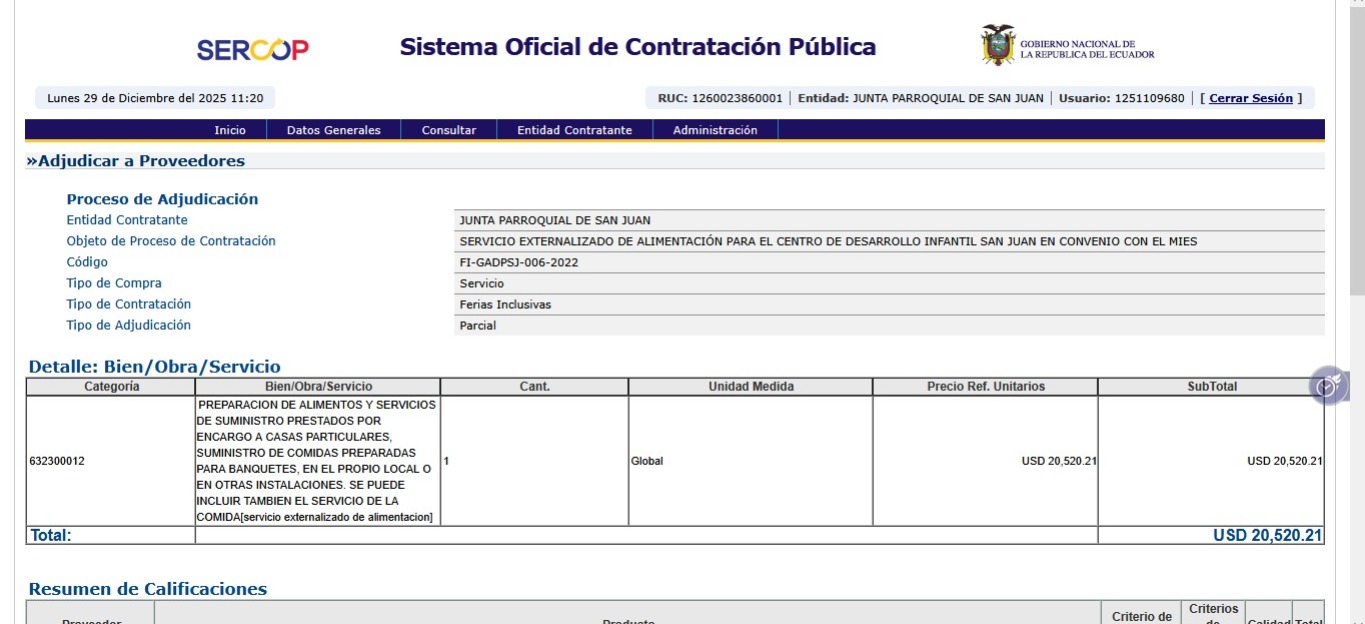Click the Categoría column header
This screenshot has width=1365, height=624.
point(111,386)
